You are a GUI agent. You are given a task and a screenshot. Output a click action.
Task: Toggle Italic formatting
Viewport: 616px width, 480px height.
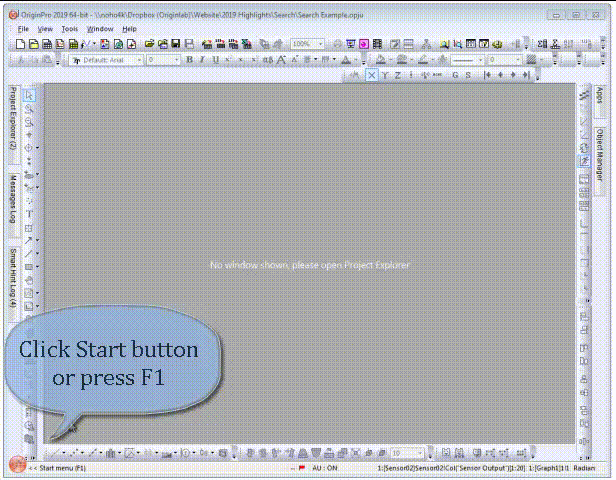point(202,60)
